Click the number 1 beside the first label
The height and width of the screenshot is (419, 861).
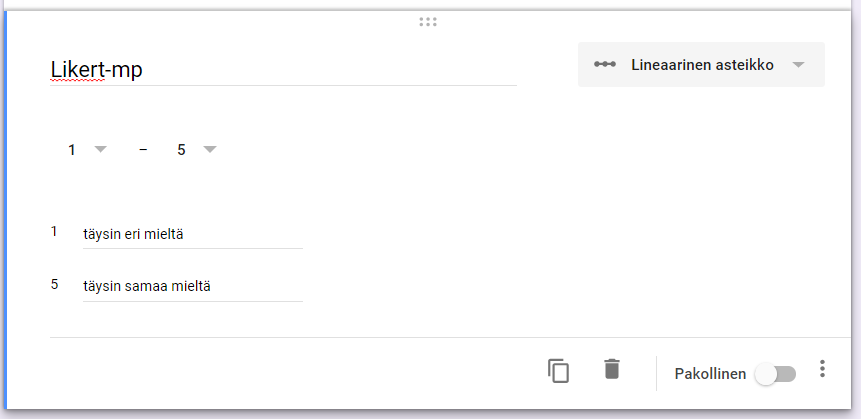pyautogui.click(x=55, y=232)
